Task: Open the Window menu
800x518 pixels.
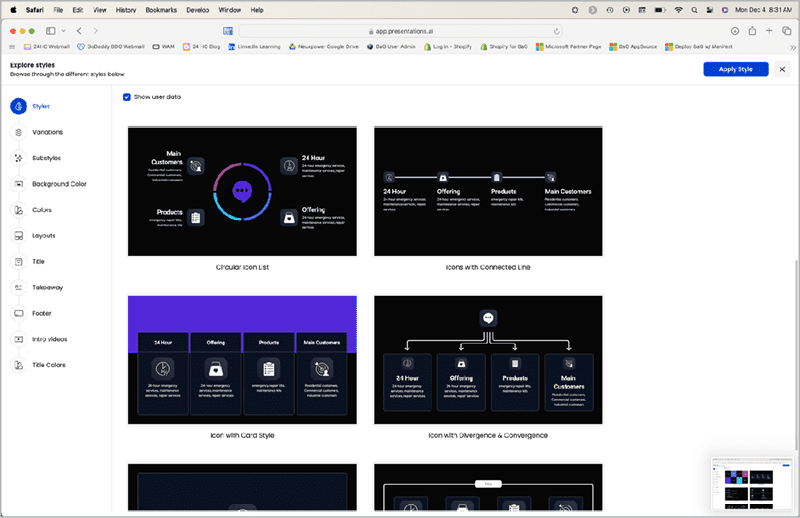Action: point(230,10)
